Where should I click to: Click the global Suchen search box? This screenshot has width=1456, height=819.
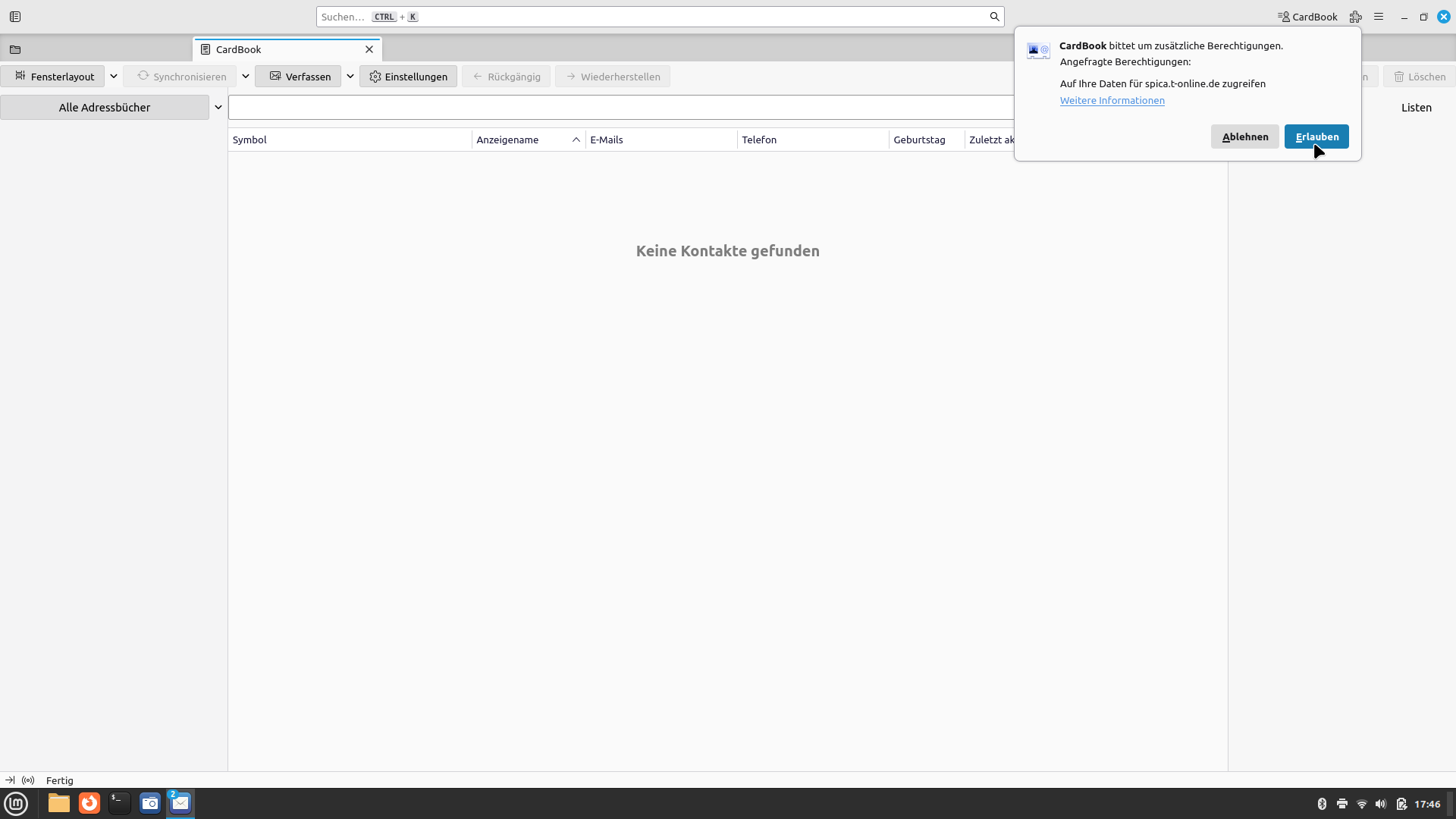pos(660,17)
